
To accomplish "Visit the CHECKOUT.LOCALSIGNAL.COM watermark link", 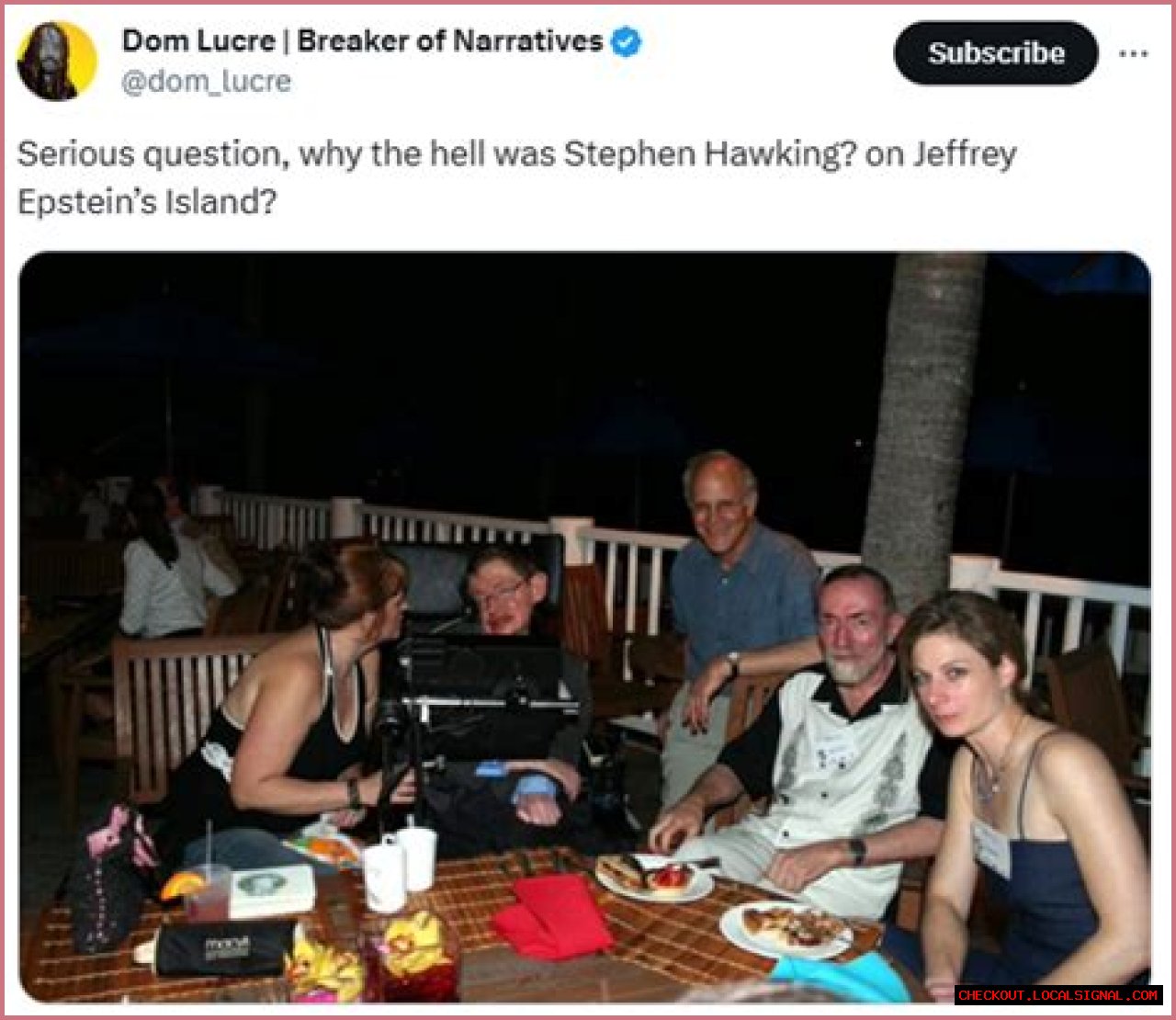I will (1057, 994).
